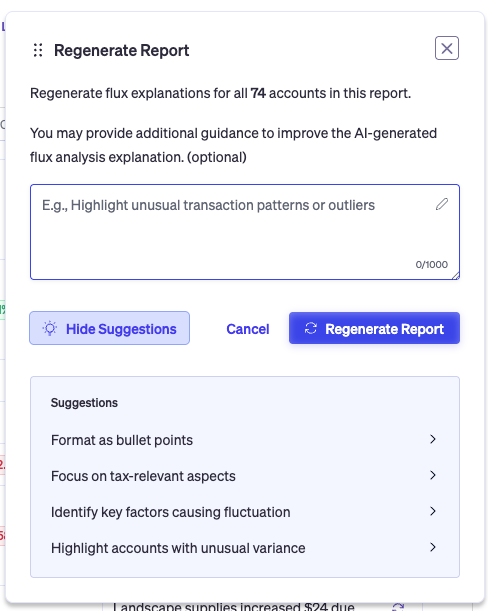Cancel the report regeneration

pyautogui.click(x=248, y=329)
